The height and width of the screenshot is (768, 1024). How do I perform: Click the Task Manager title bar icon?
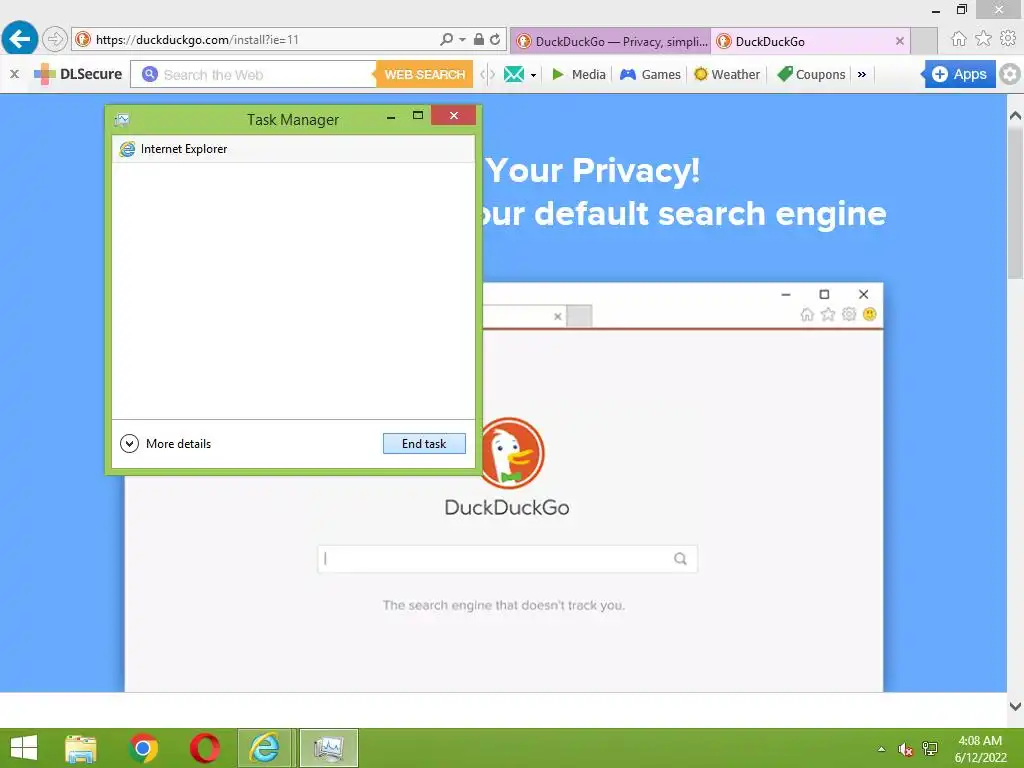[x=121, y=120]
